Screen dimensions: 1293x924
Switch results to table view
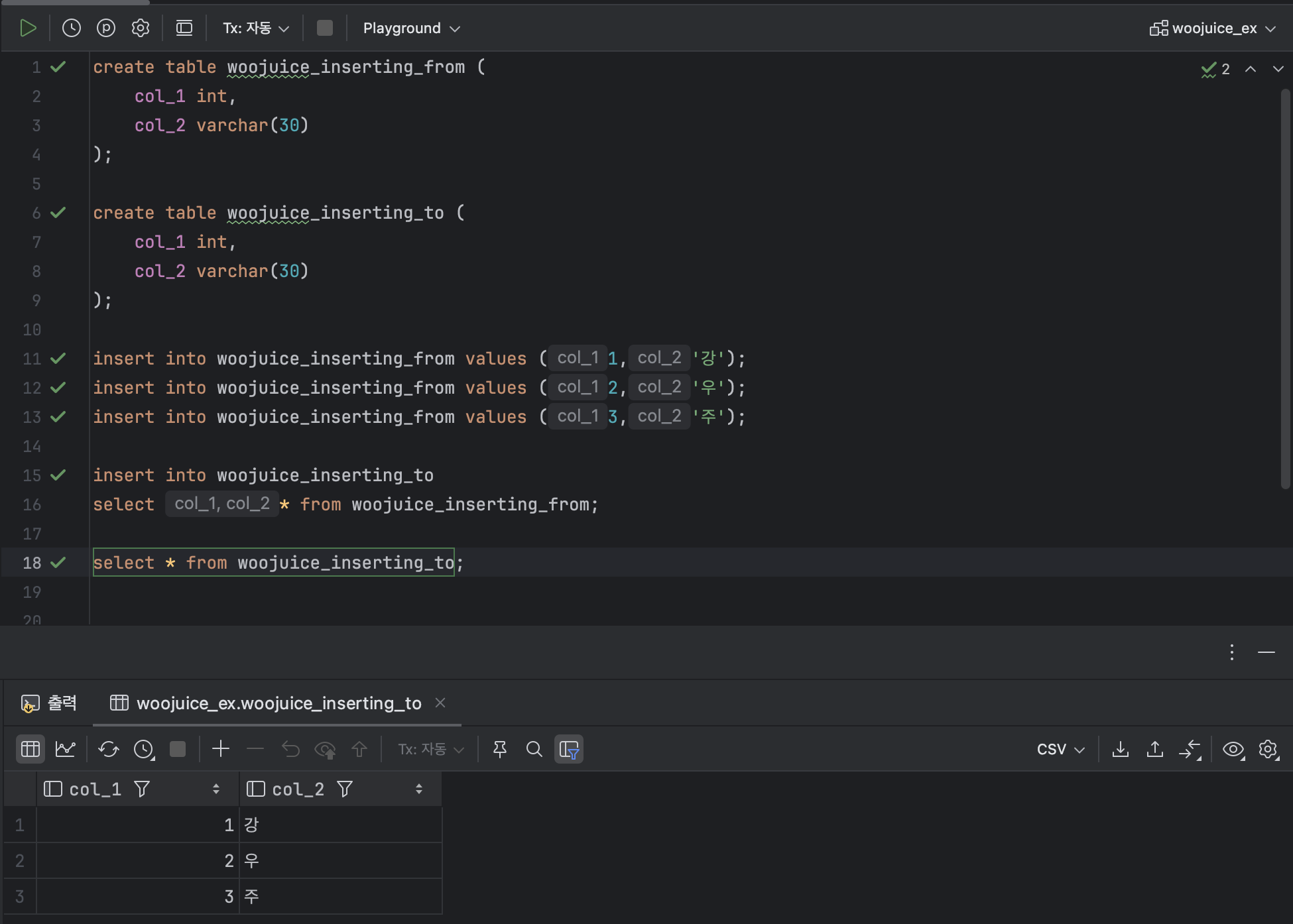click(x=31, y=749)
